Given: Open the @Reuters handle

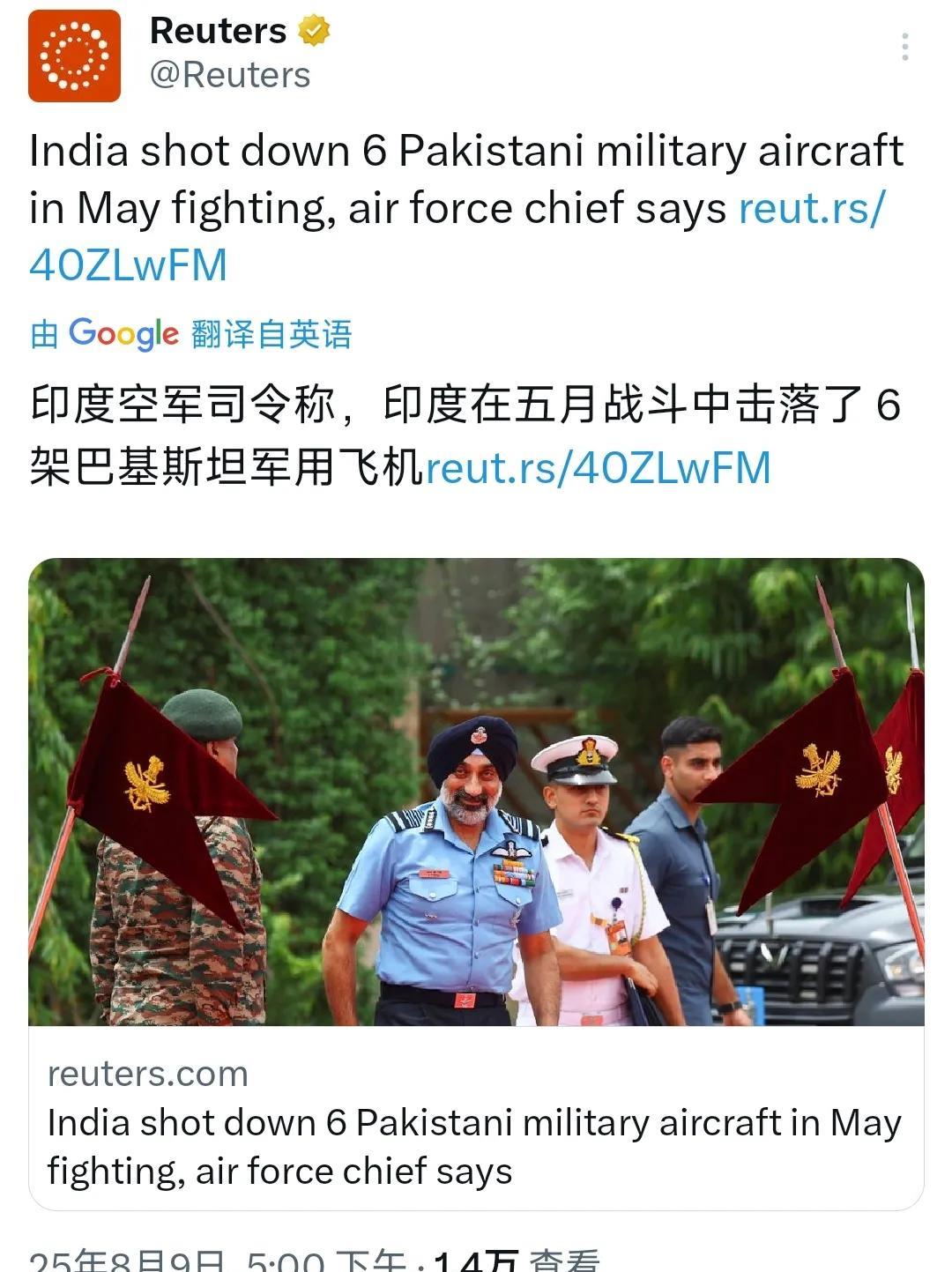Looking at the screenshot, I should point(230,76).
